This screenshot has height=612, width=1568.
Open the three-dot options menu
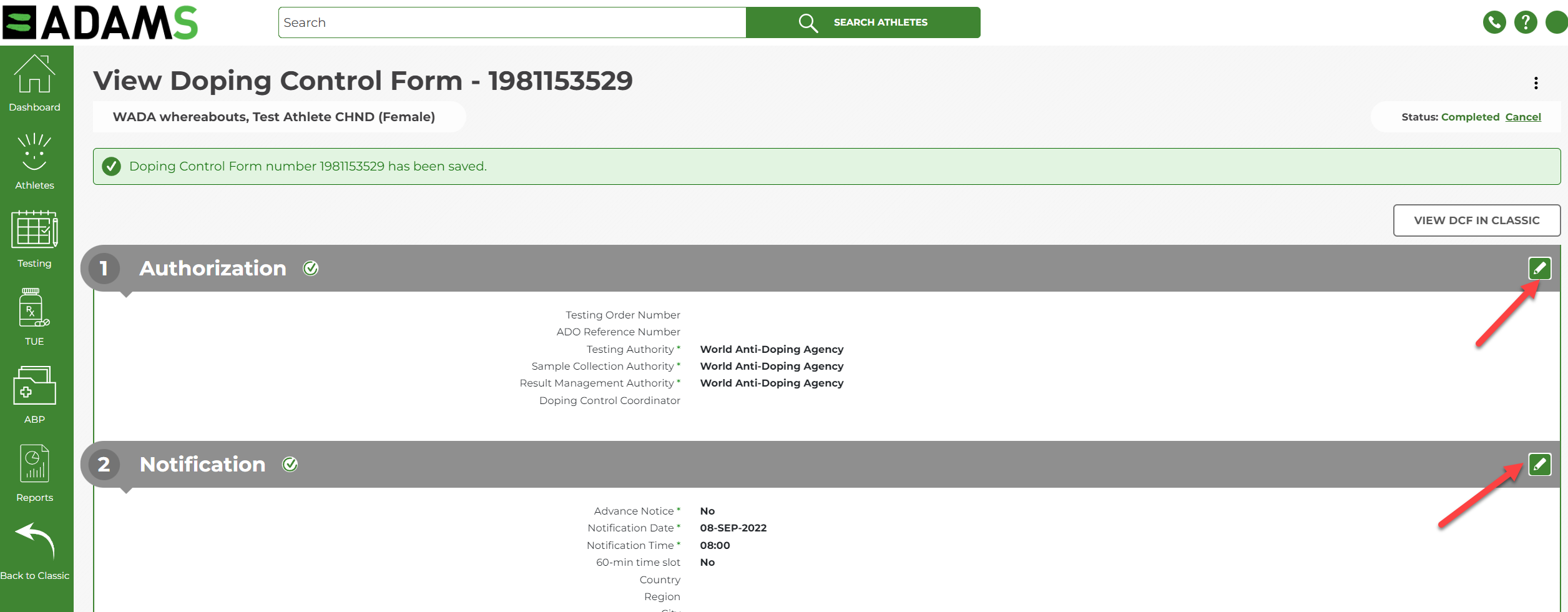pyautogui.click(x=1536, y=83)
